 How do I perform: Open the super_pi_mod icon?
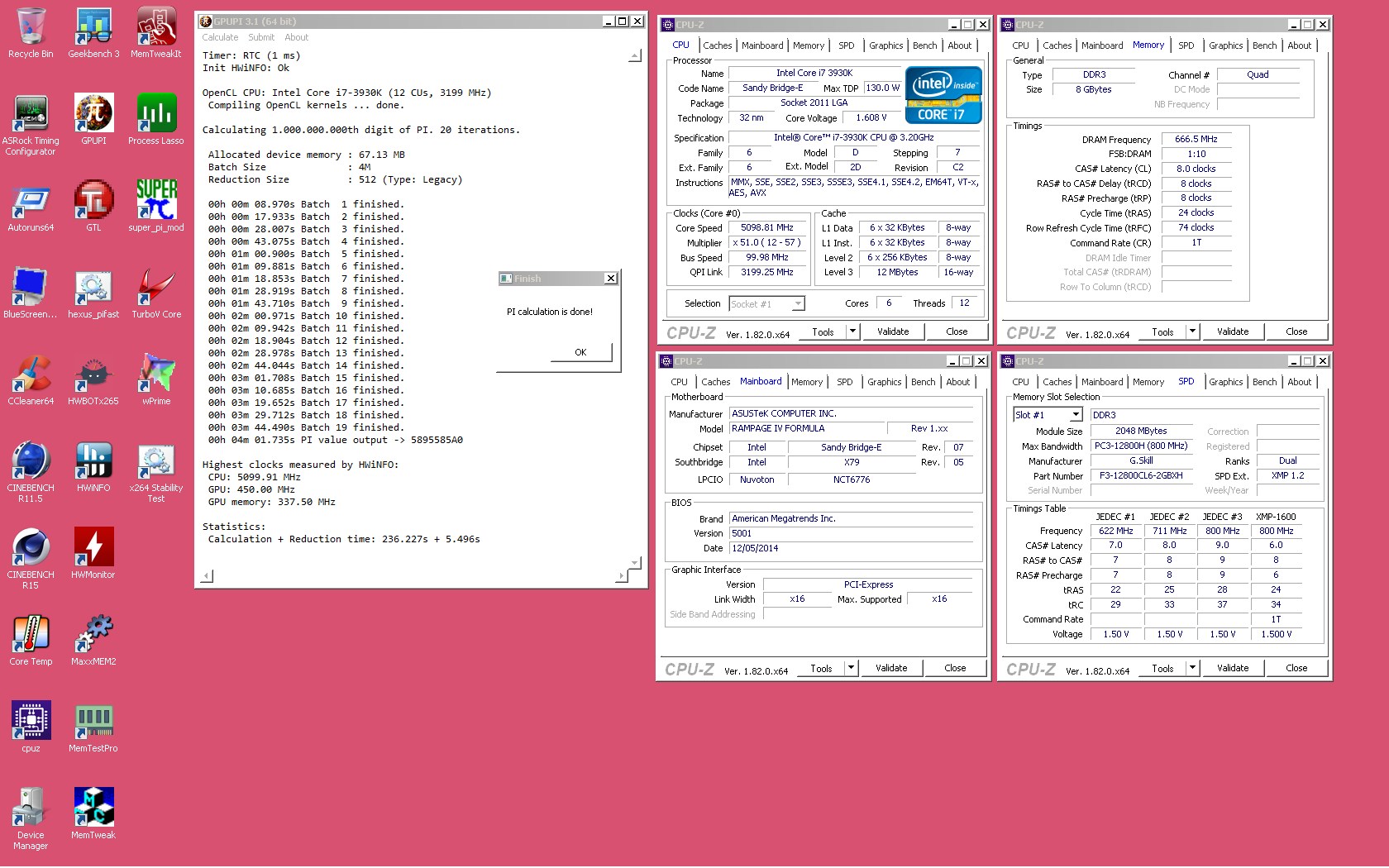click(156, 207)
